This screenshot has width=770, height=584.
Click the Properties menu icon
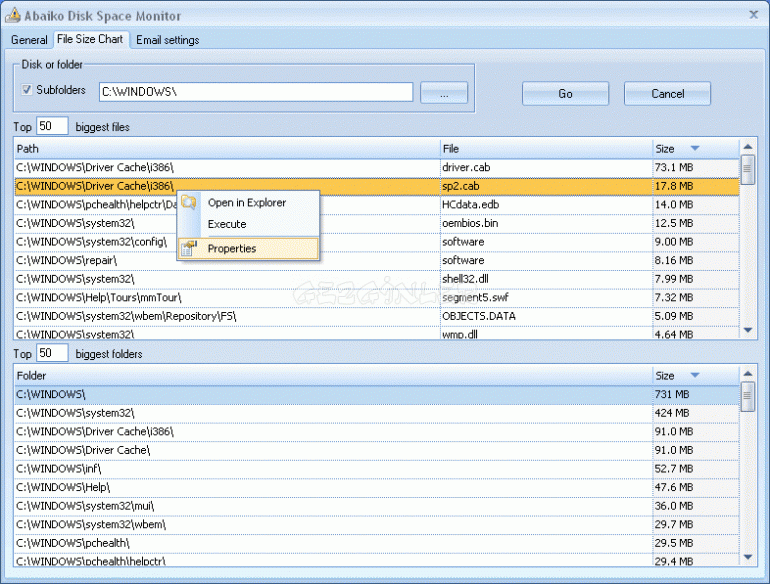pos(189,249)
